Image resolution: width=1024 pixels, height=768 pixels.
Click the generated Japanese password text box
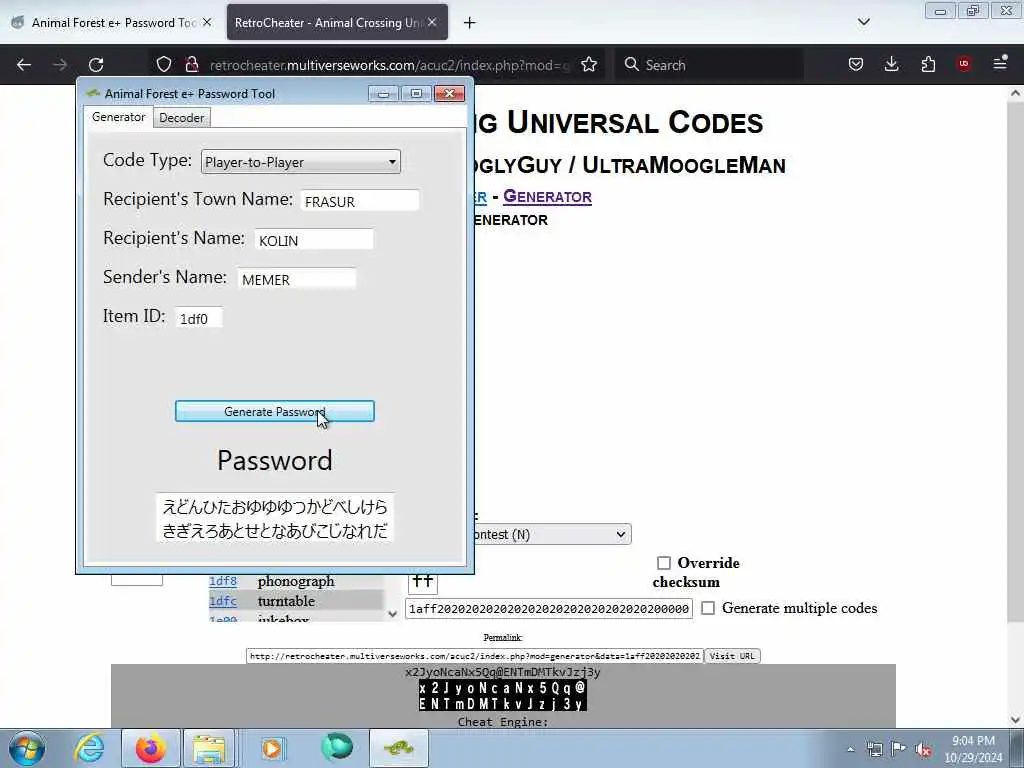pos(275,519)
